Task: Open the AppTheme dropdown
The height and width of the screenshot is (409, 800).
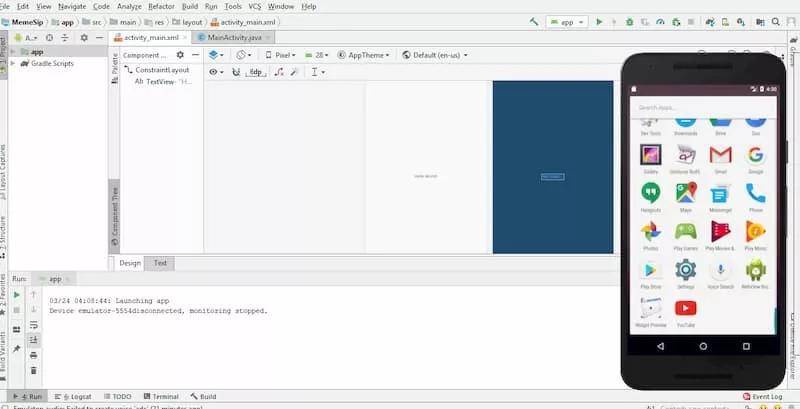Action: [x=363, y=55]
